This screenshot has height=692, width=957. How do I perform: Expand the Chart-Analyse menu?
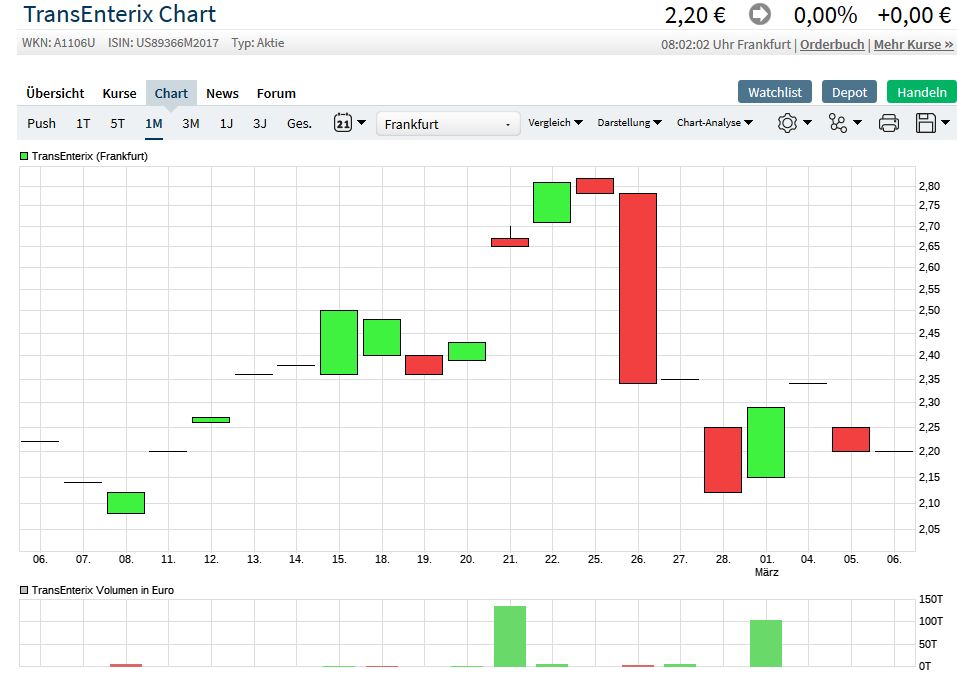tap(714, 123)
